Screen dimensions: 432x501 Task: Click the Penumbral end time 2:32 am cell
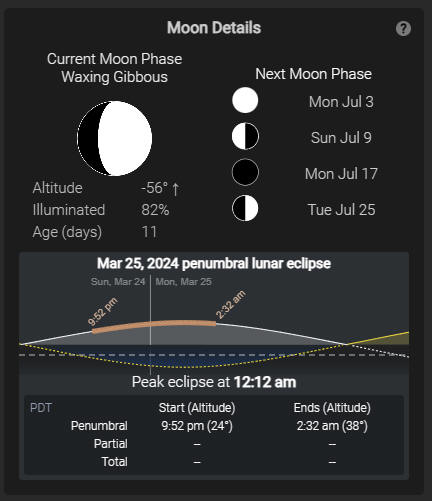click(332, 426)
